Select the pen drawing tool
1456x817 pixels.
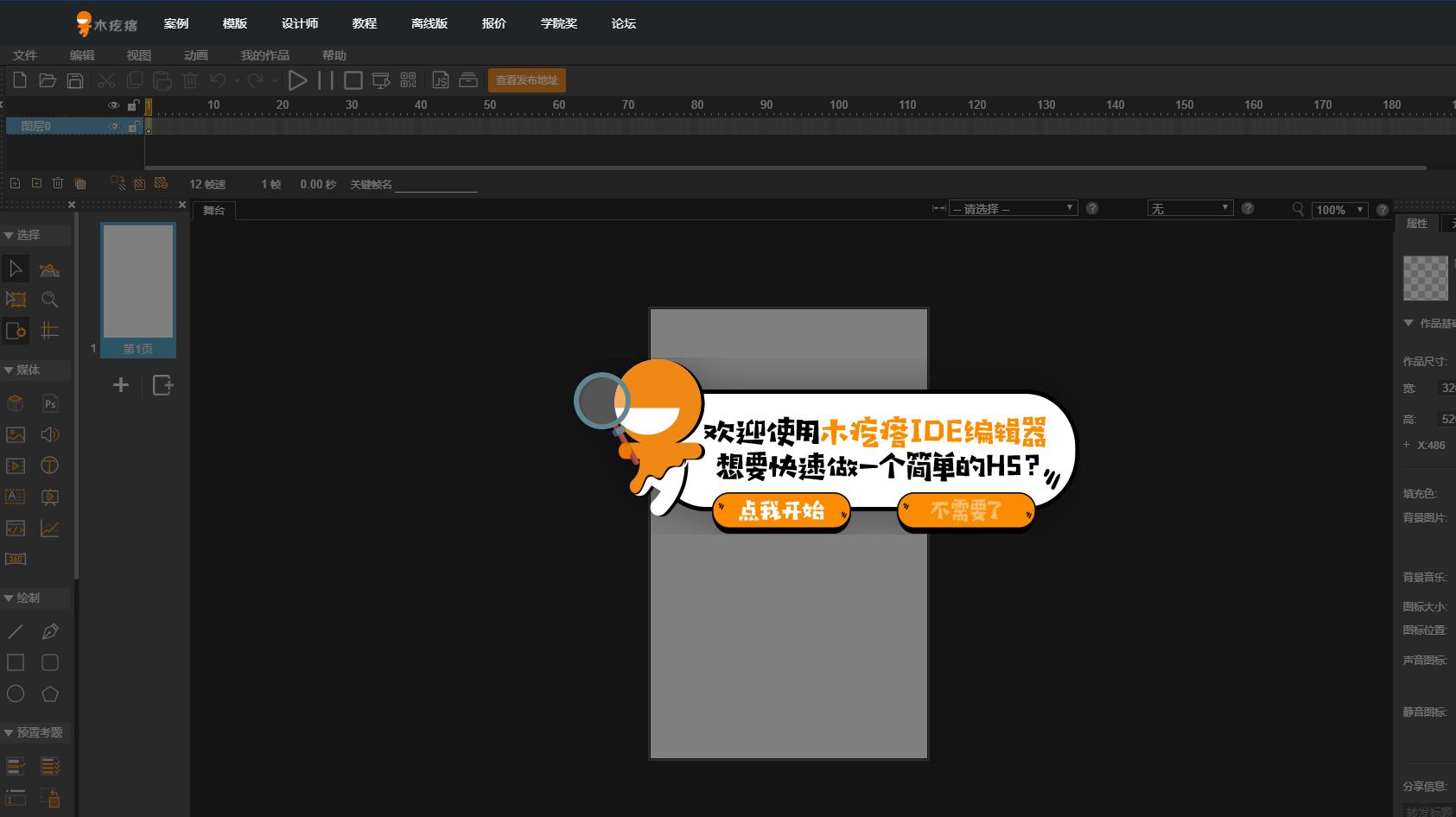[x=50, y=631]
